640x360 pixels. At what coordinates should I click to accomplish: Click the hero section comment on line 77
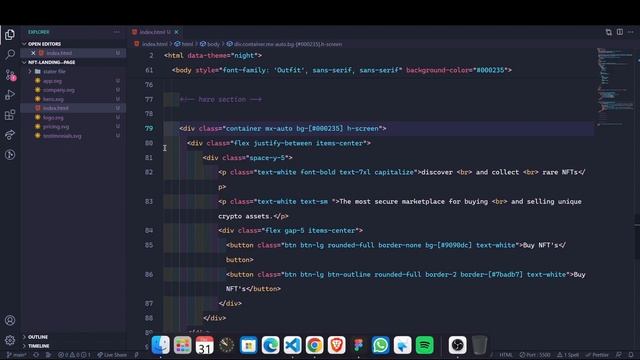tap(221, 99)
